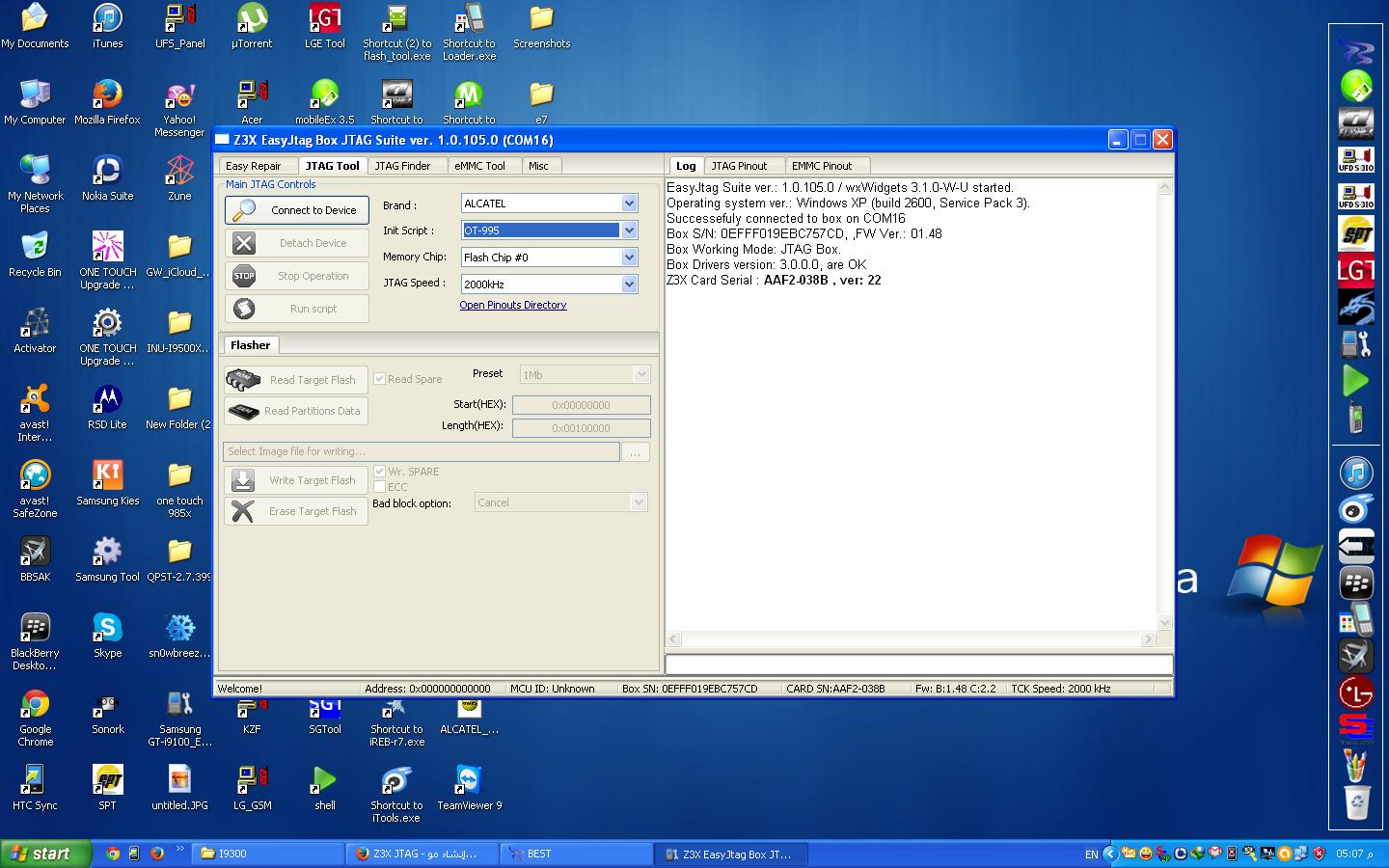Click the iTunes icon in right dock
Image resolution: width=1389 pixels, height=868 pixels.
[1356, 473]
